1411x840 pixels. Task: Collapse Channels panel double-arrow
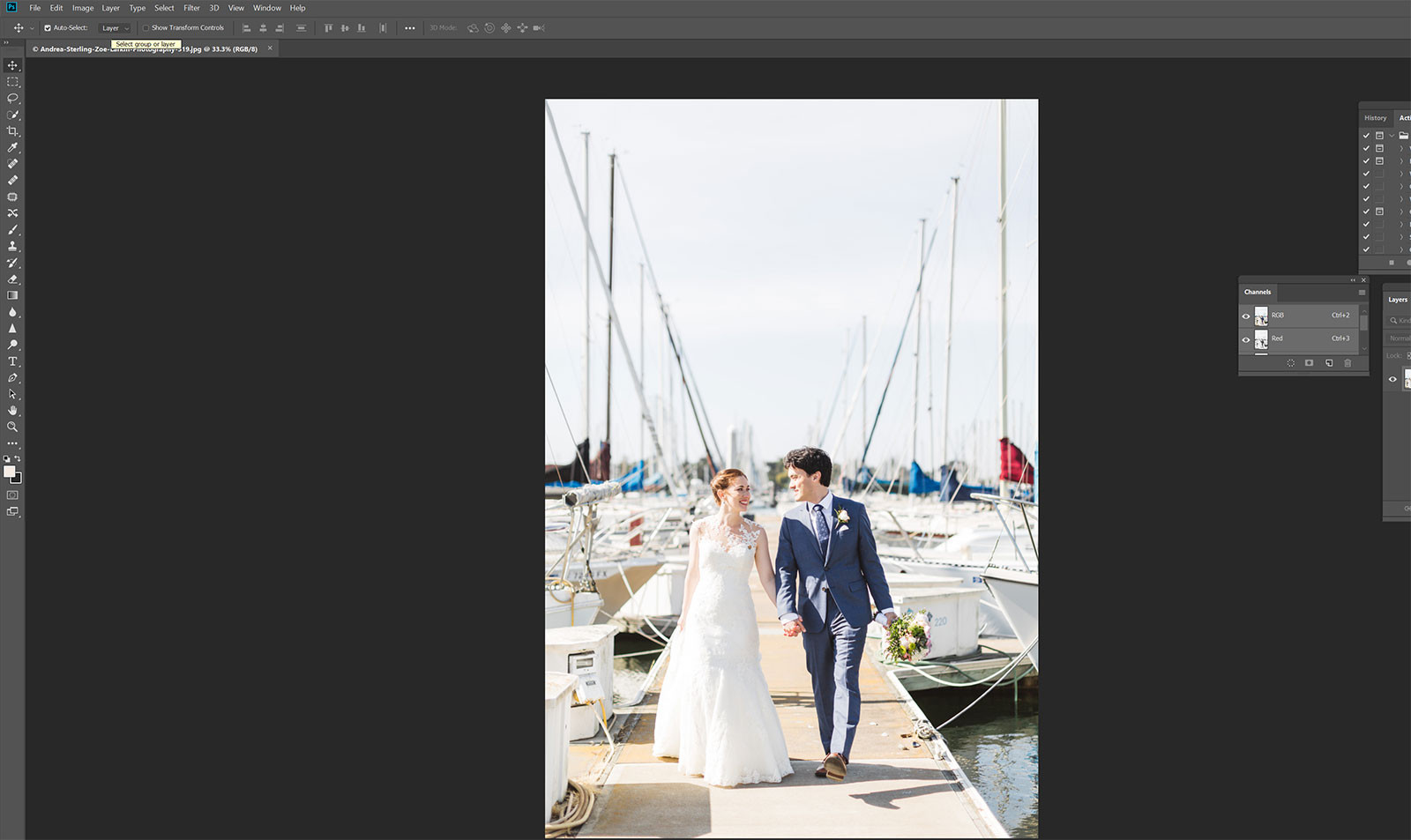coord(1353,280)
